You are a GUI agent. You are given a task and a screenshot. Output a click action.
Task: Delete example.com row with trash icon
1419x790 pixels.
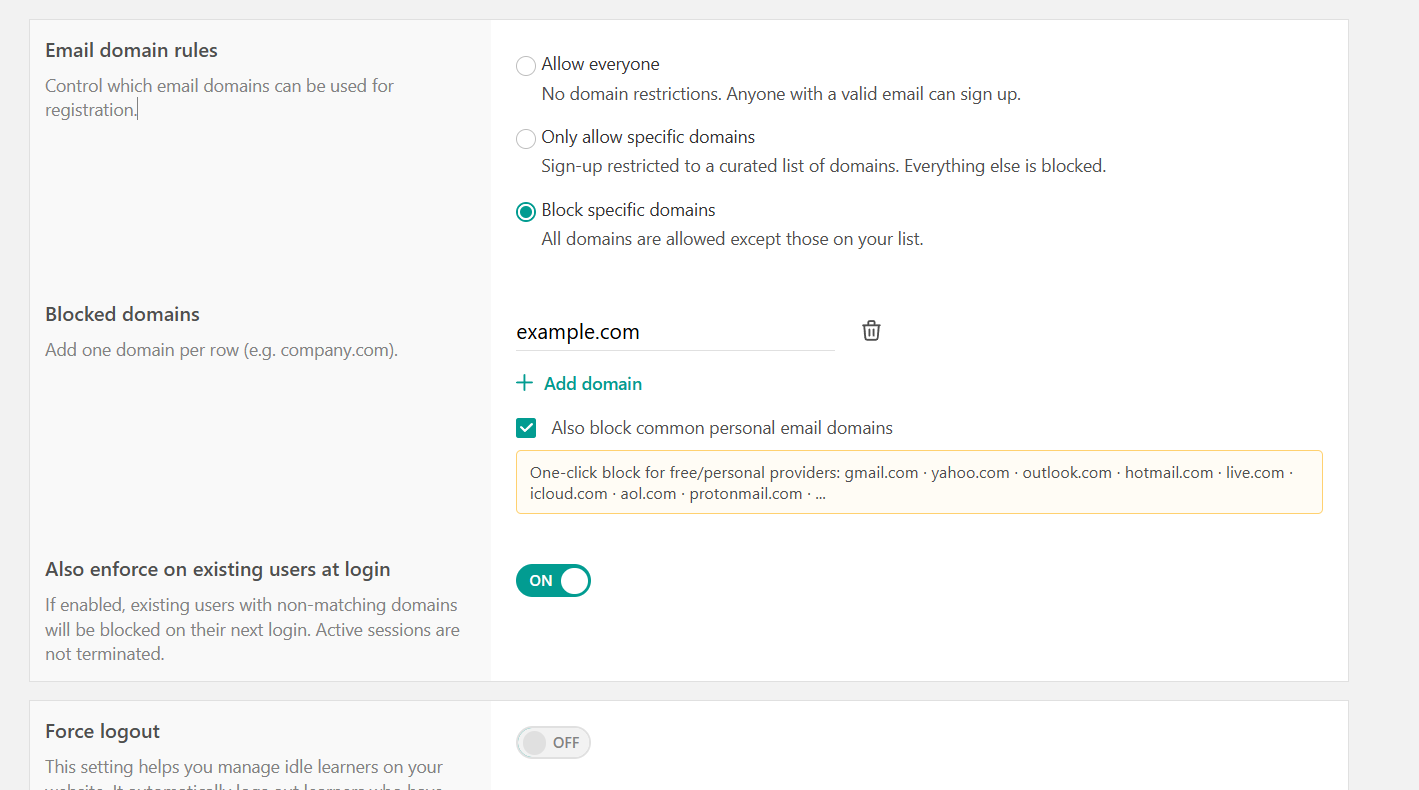871,331
